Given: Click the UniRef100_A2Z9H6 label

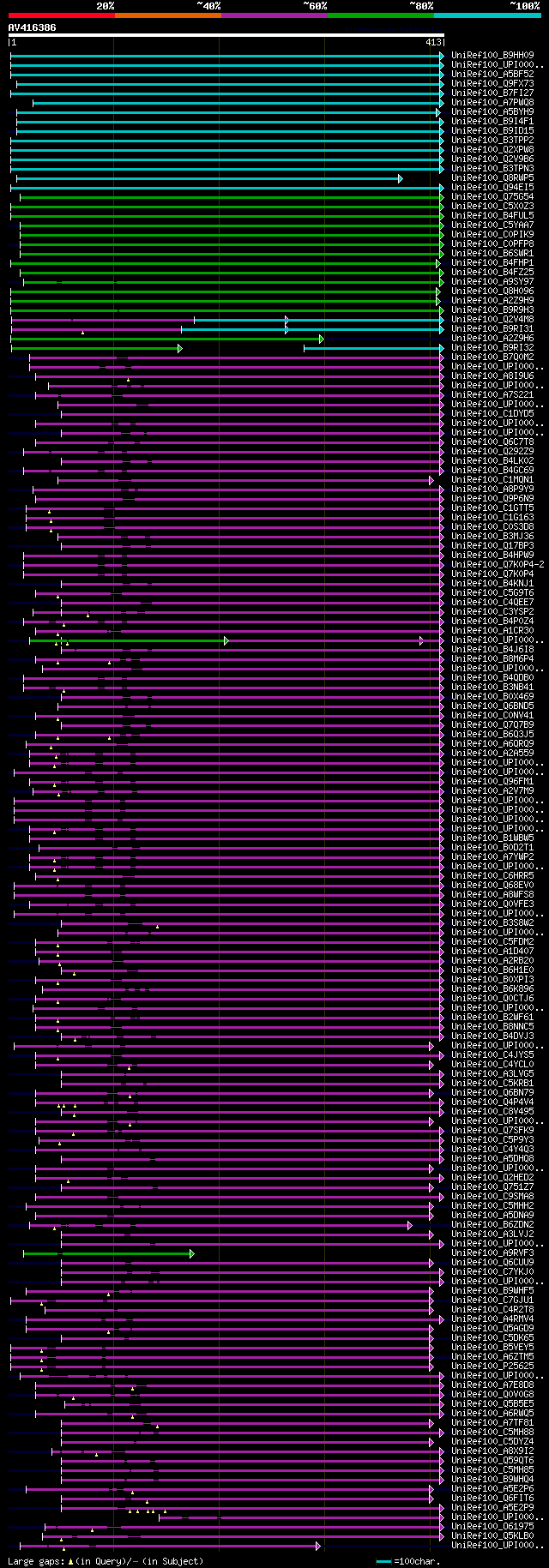Looking at the screenshot, I should point(492,339).
